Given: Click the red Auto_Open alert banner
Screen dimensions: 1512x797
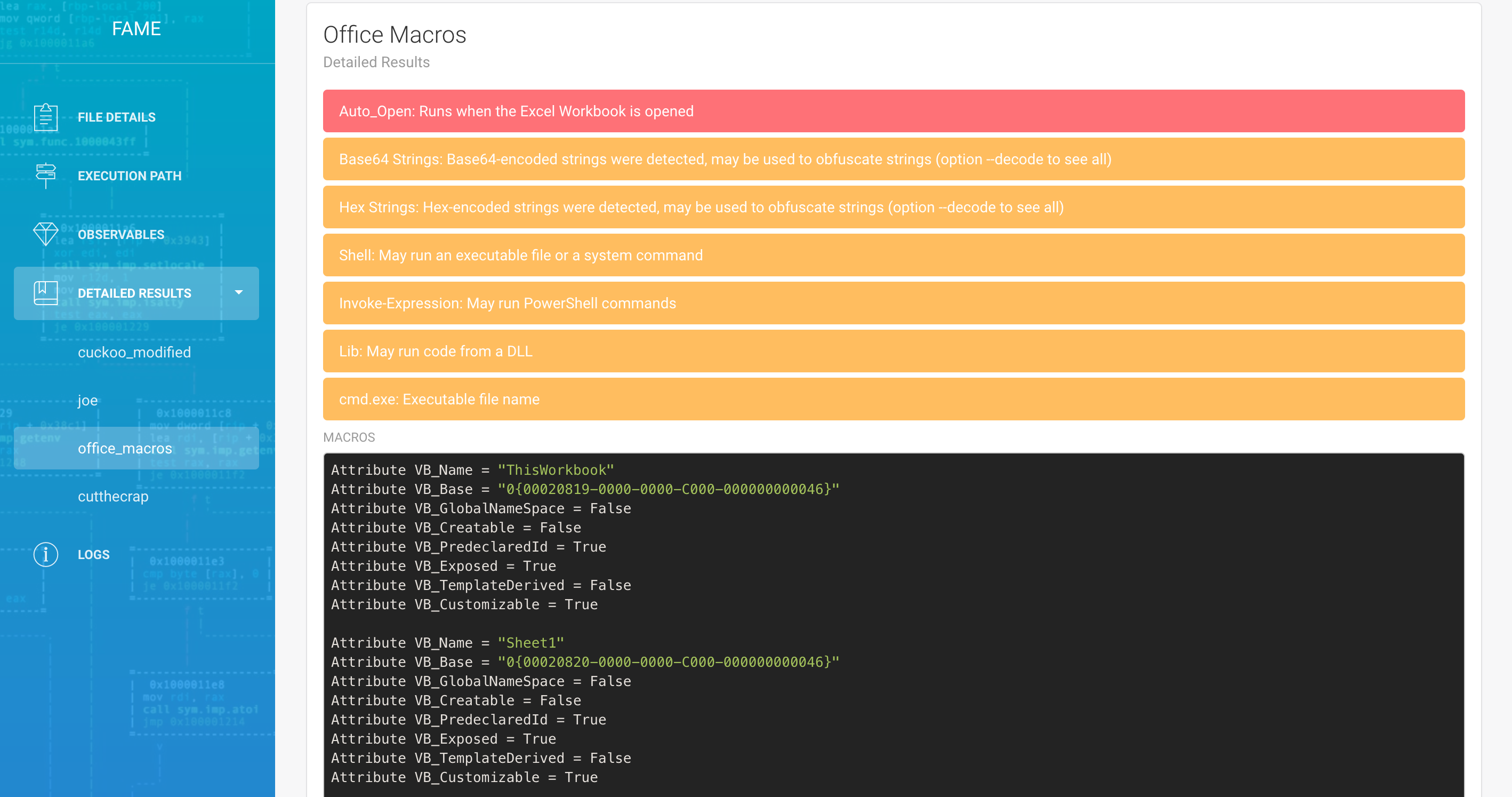Looking at the screenshot, I should point(894,111).
